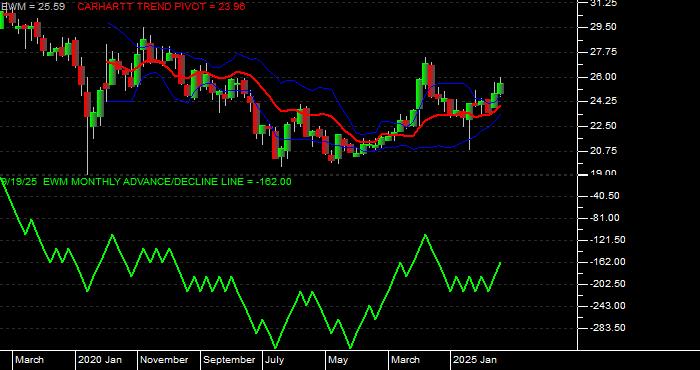Click the -40.50 indicator axis label

point(604,196)
